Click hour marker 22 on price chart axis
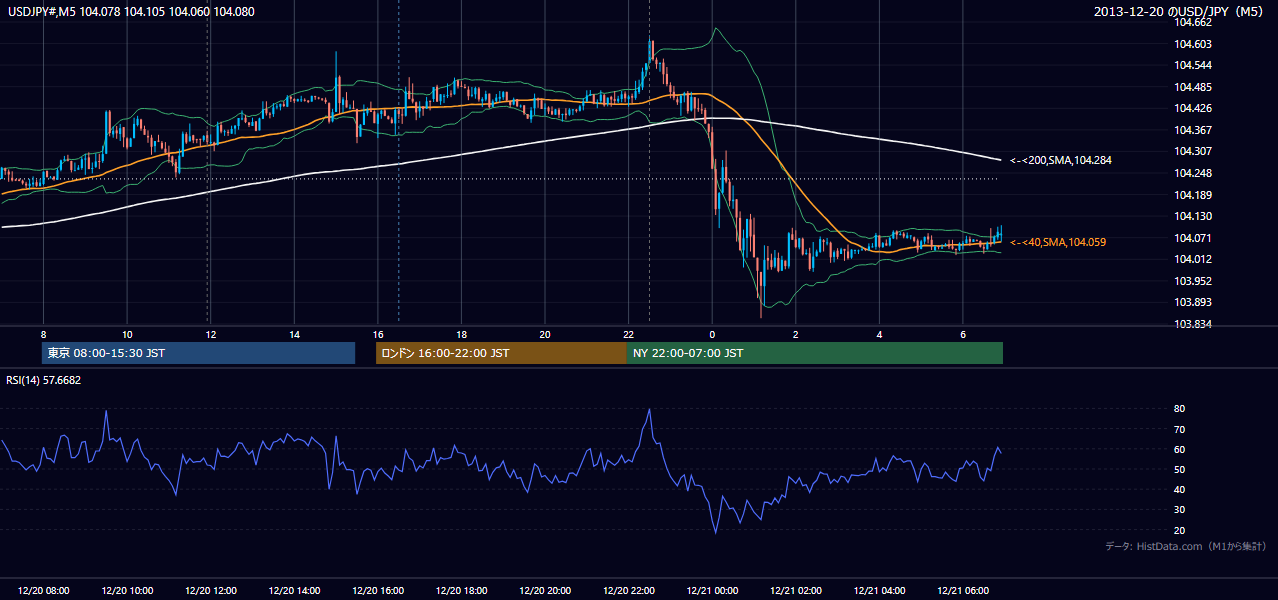Screen dimensions: 1278x600 (628, 334)
